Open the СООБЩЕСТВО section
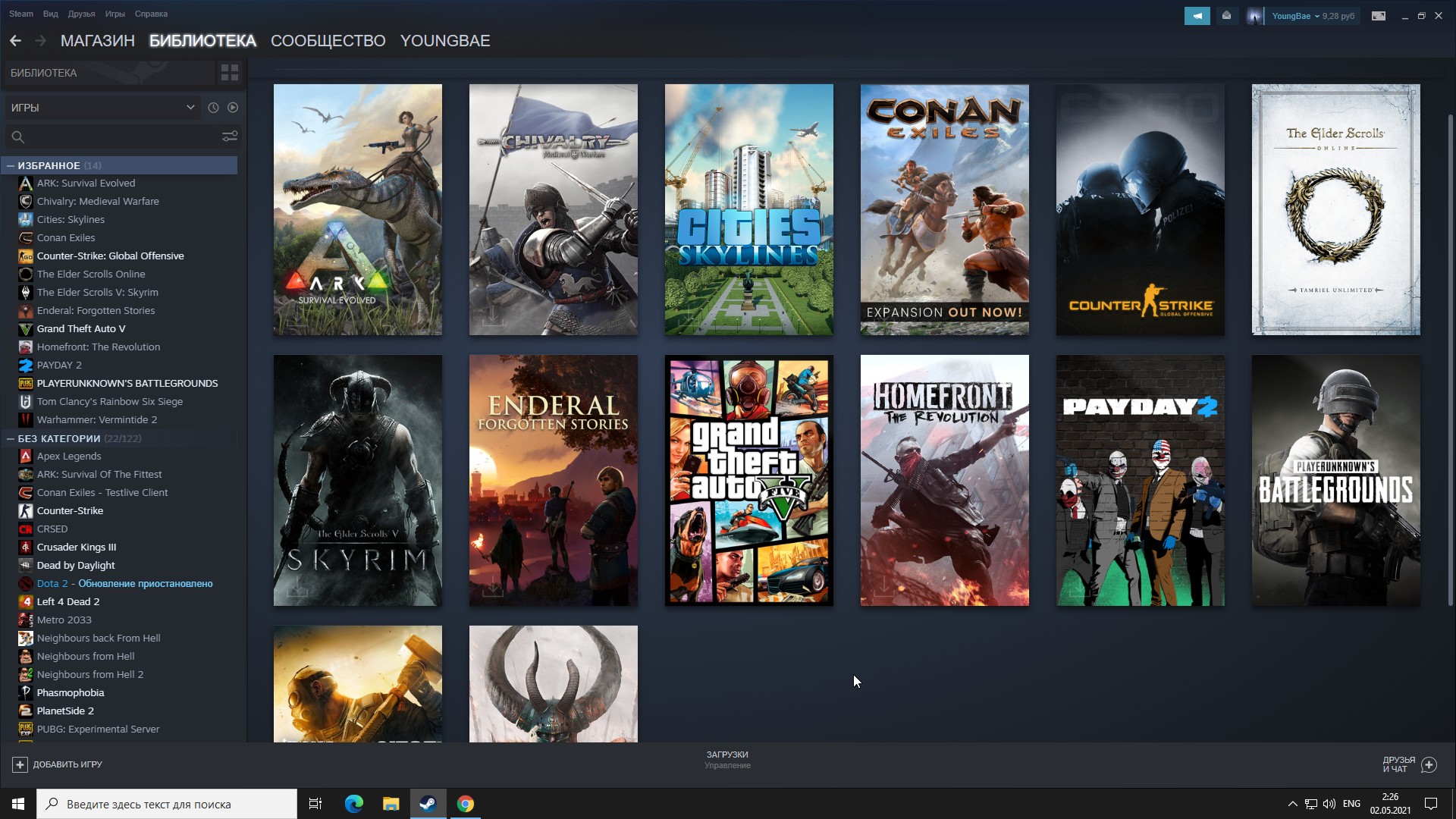The height and width of the screenshot is (819, 1456). tap(328, 41)
